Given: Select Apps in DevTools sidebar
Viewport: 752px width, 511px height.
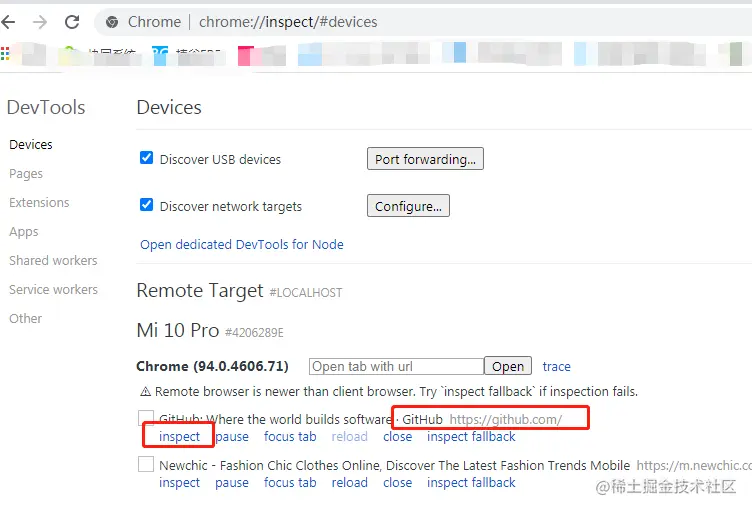Looking at the screenshot, I should click(24, 232).
